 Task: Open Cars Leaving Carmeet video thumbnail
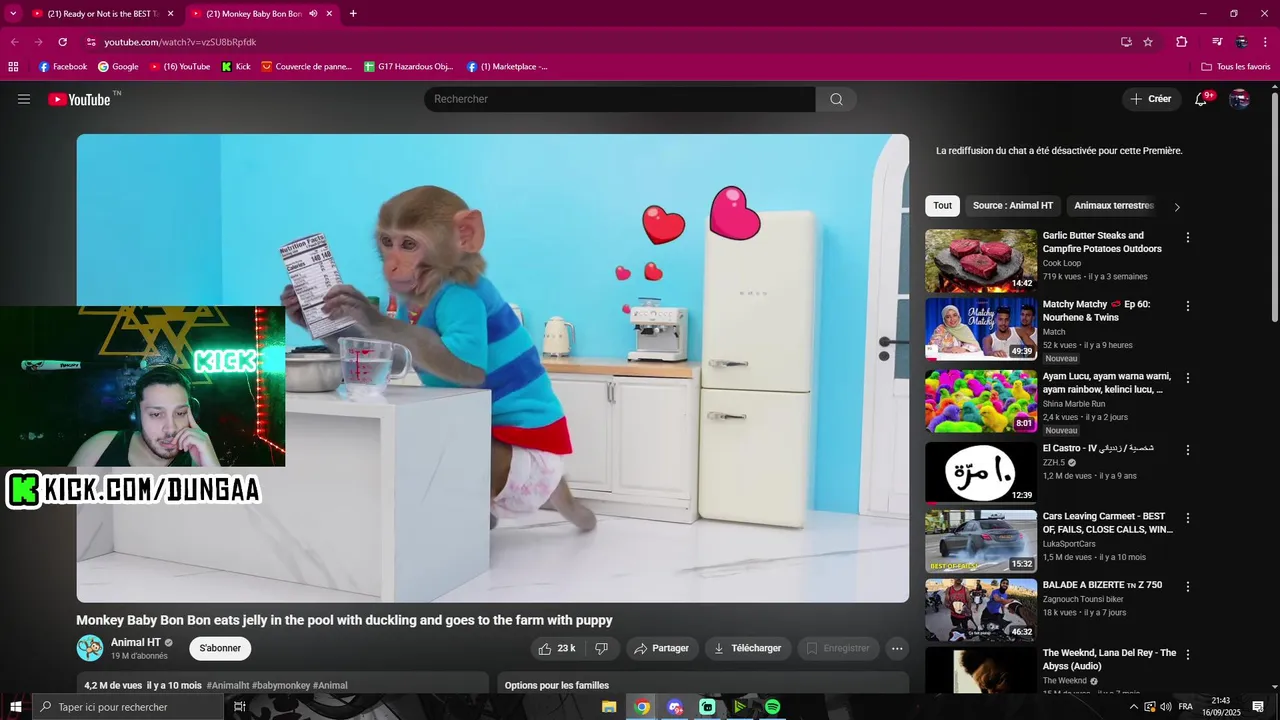[x=981, y=541]
